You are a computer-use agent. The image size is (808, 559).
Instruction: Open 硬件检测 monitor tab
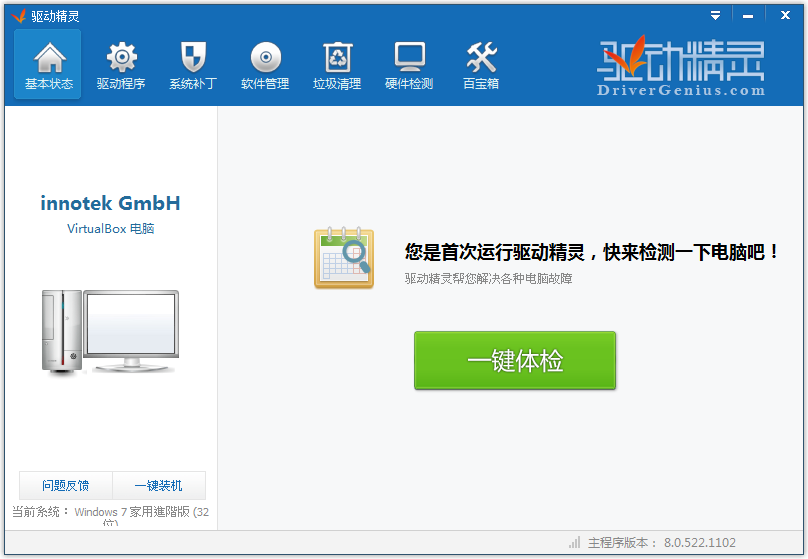[x=409, y=64]
